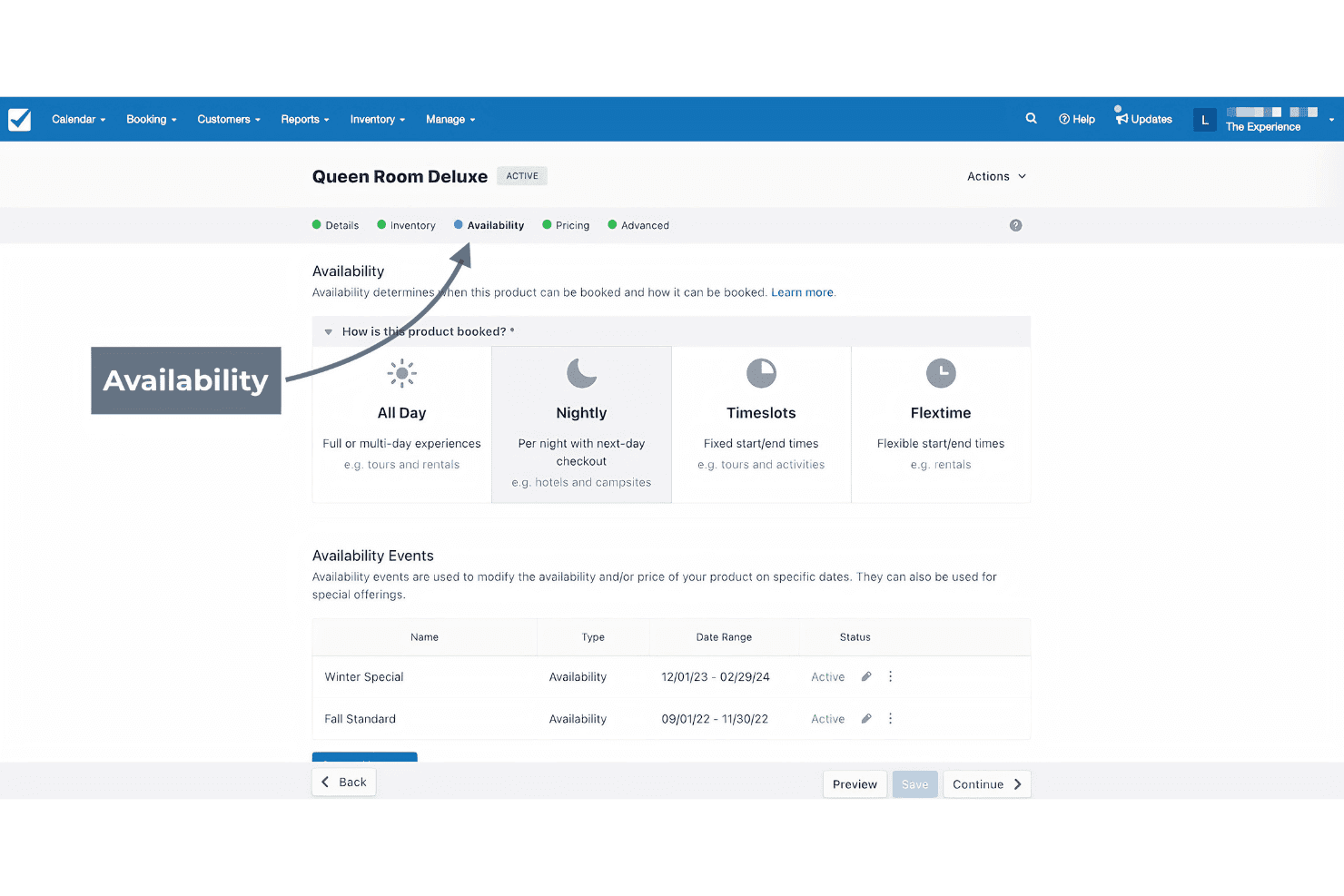The width and height of the screenshot is (1344, 896).
Task: Click the Checkfront checkmark logo
Action: click(x=20, y=120)
